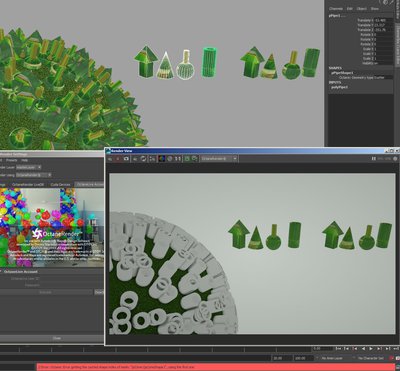Switch to the Cuda Devices tab
Viewport: 400px width, 371px height.
coord(60,184)
